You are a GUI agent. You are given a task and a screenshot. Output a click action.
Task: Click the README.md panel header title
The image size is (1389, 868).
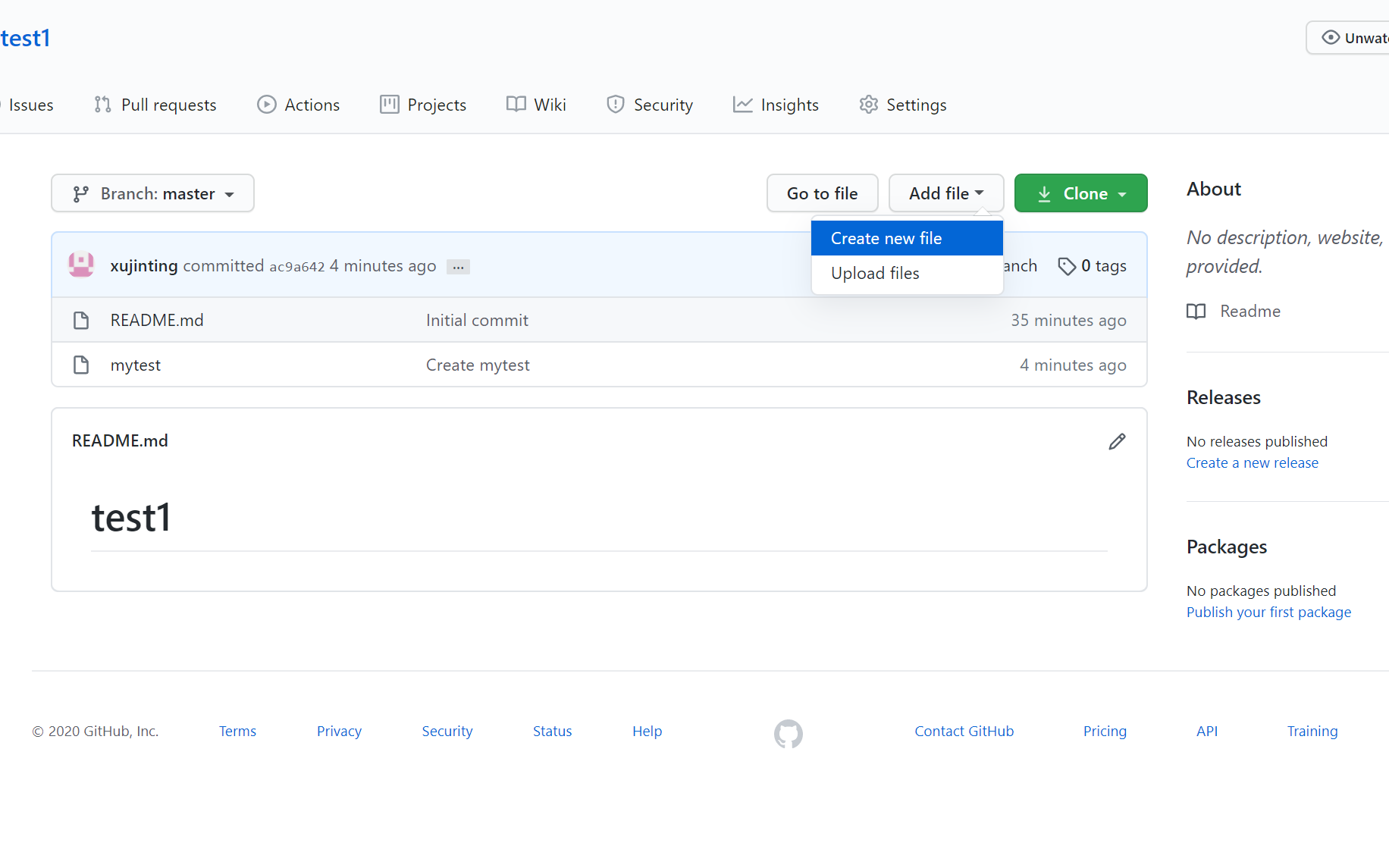(x=120, y=440)
